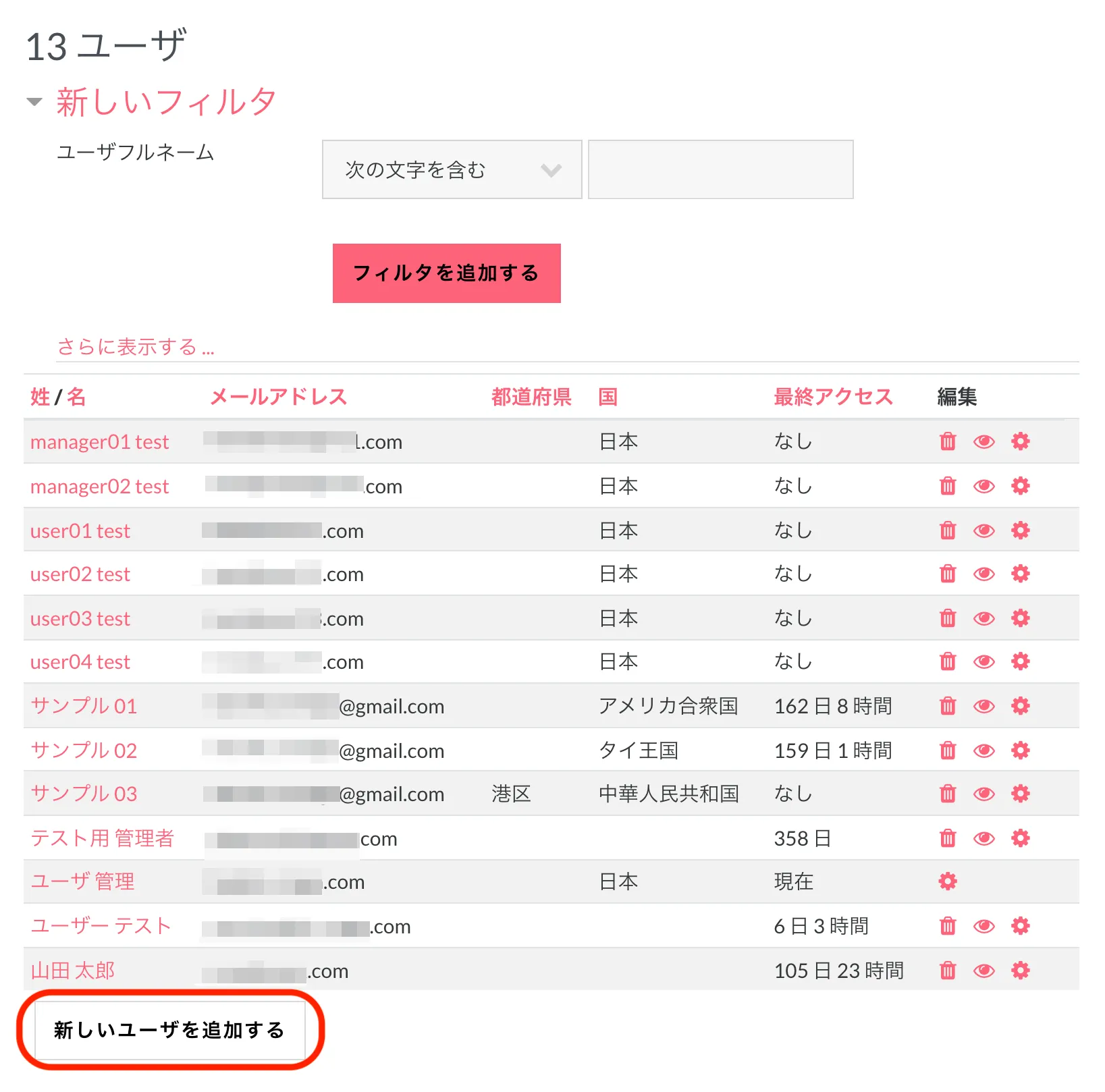Toggle the eye icon for ユーザー テスト
Viewport: 1105px width, 1092px height.
983,926
